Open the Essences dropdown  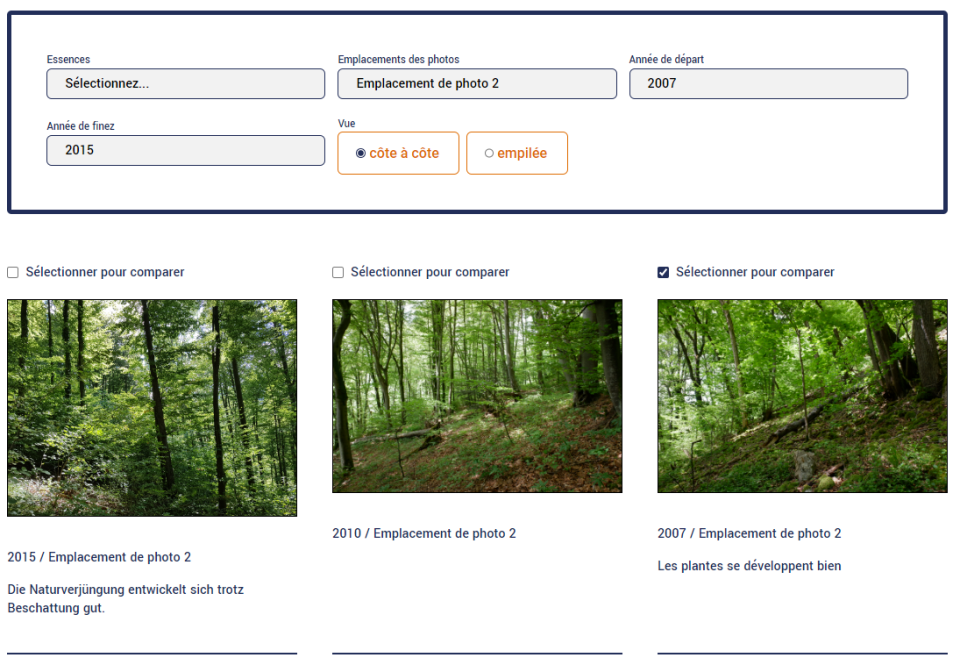coord(186,83)
